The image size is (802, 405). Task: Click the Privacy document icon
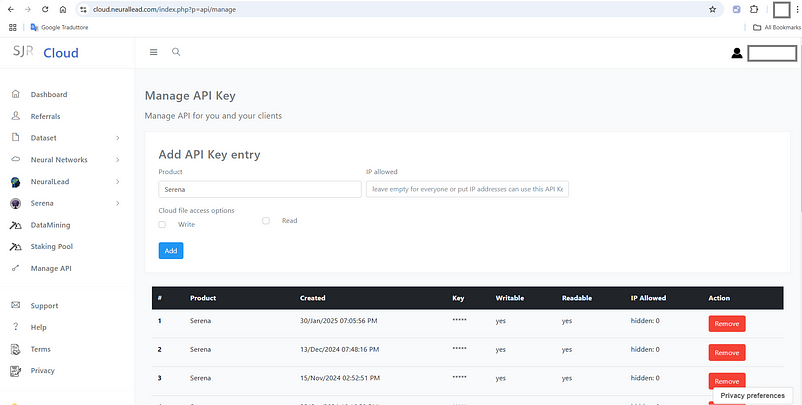pos(15,371)
